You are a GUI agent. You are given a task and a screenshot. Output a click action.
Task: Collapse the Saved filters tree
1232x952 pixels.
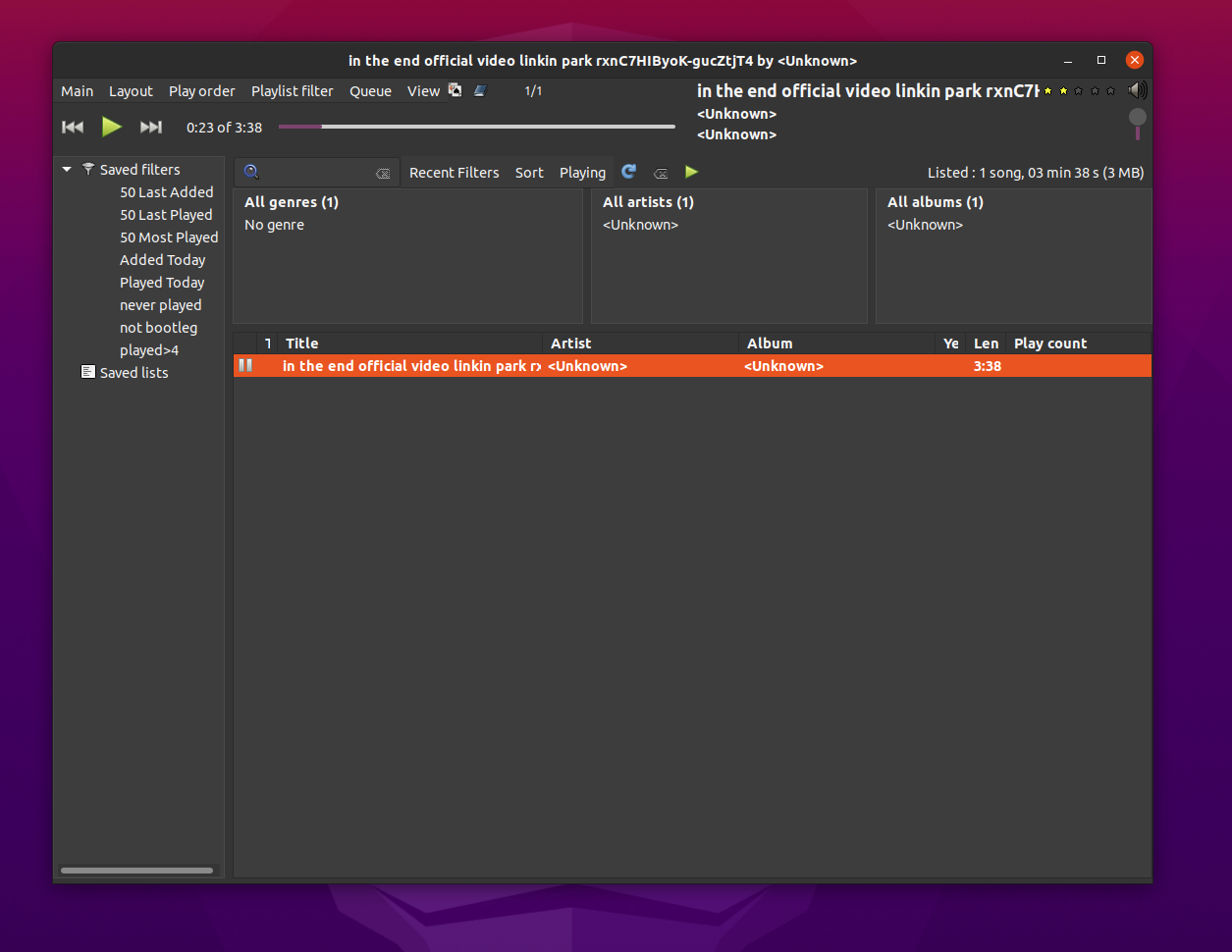[x=67, y=170]
